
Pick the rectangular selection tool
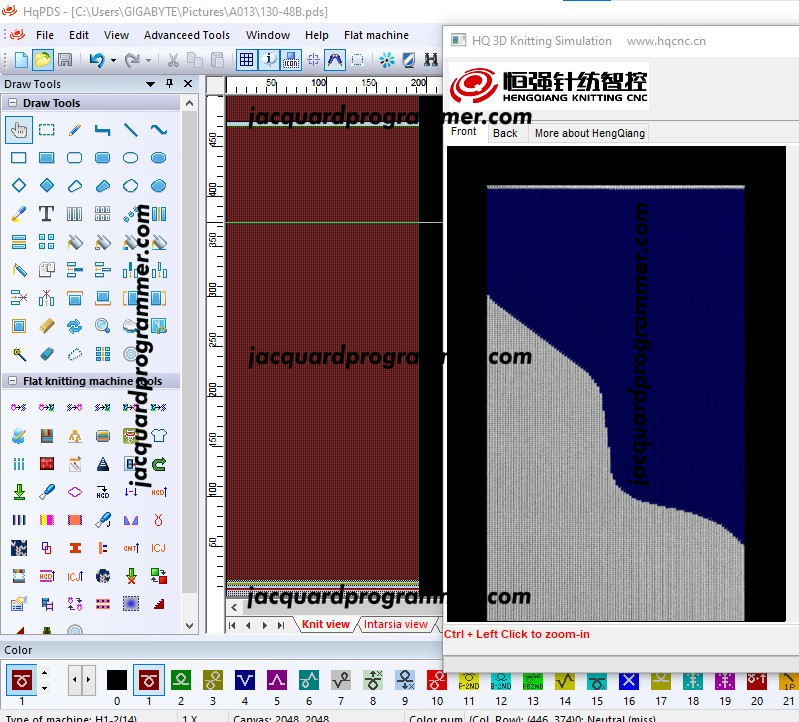pos(46,130)
